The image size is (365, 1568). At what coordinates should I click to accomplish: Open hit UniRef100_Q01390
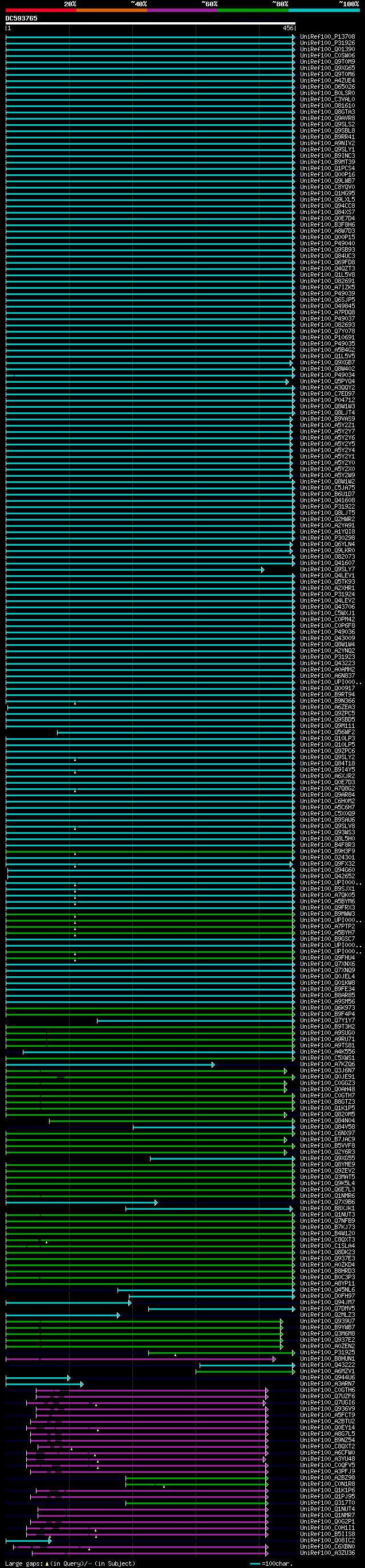(327, 50)
